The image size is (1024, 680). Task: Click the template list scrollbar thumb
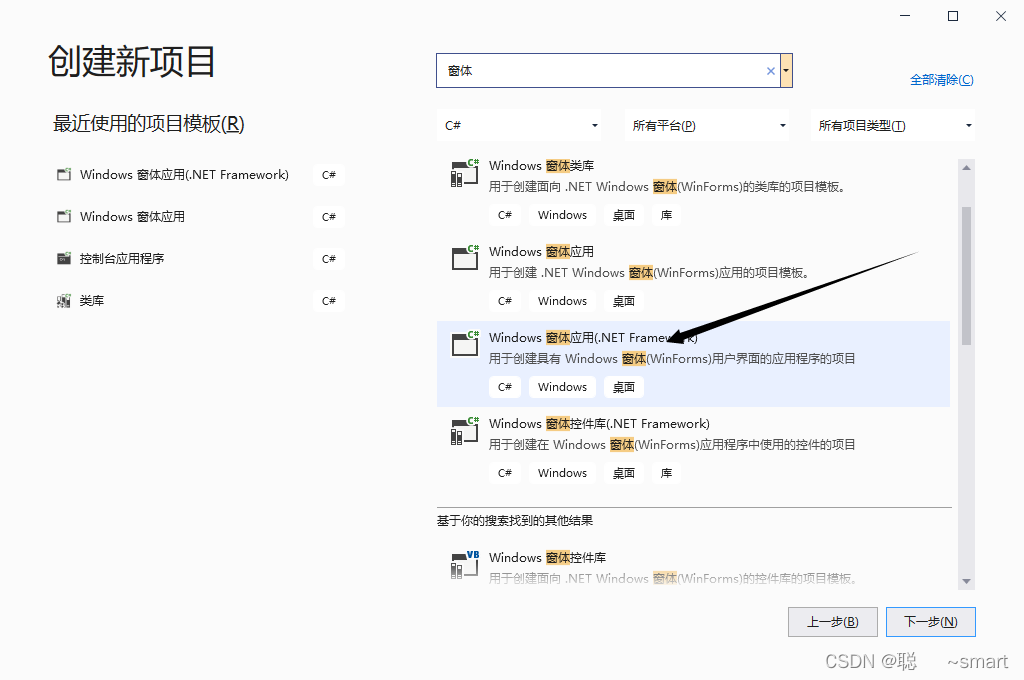[x=967, y=276]
